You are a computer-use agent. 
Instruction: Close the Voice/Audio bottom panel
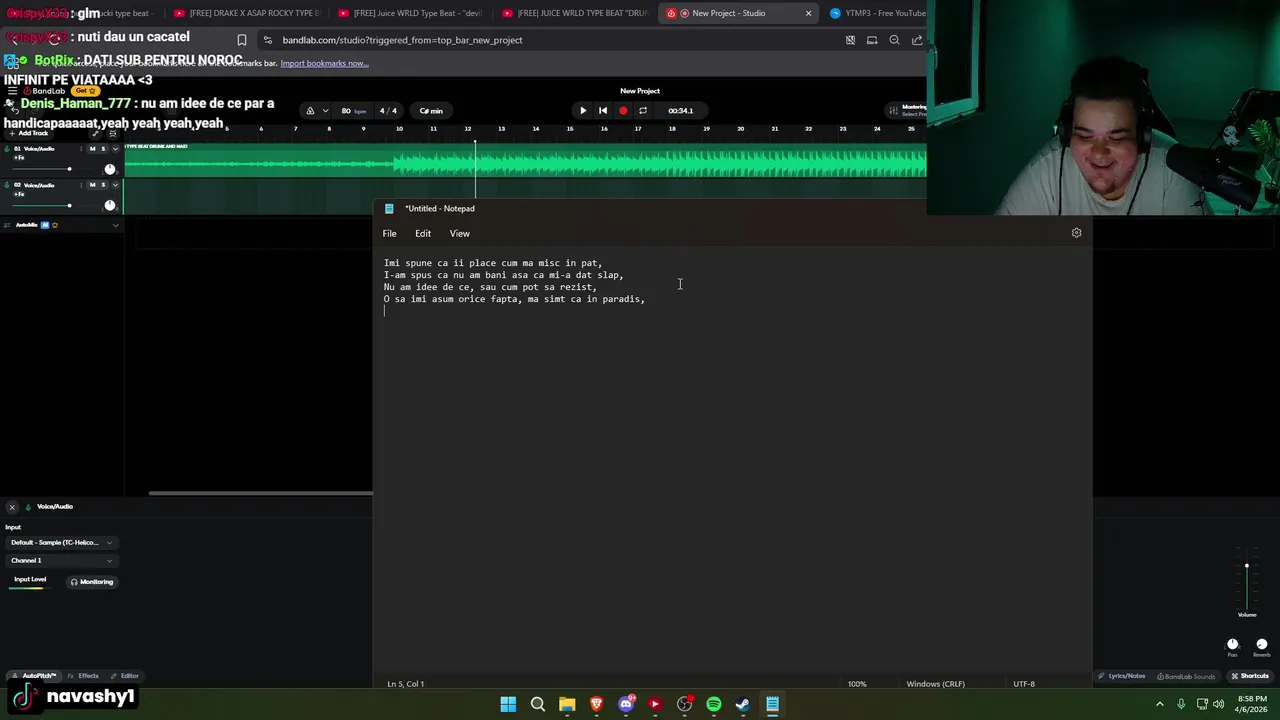click(12, 507)
